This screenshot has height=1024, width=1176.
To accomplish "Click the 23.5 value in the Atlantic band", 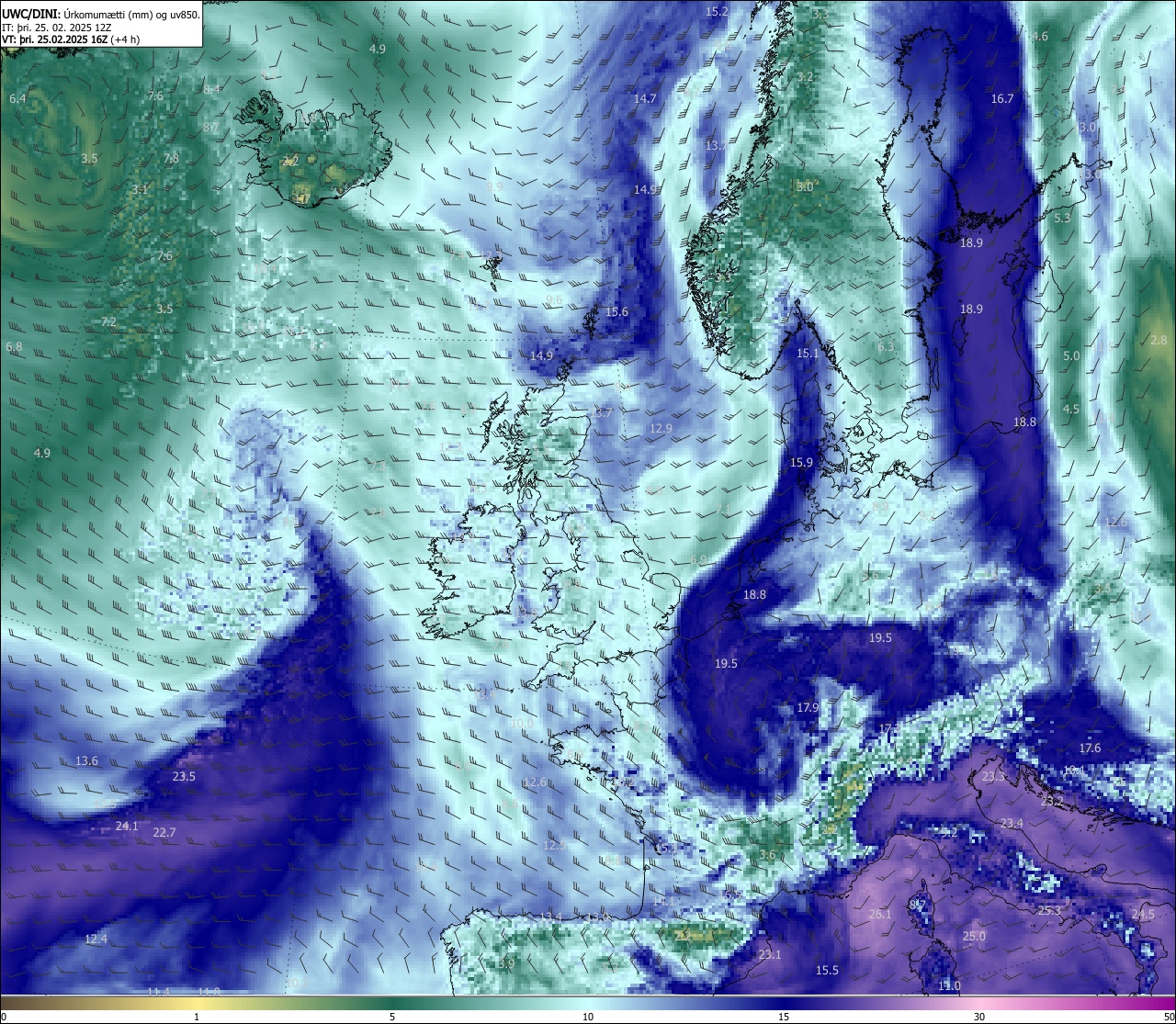I will pyautogui.click(x=184, y=776).
